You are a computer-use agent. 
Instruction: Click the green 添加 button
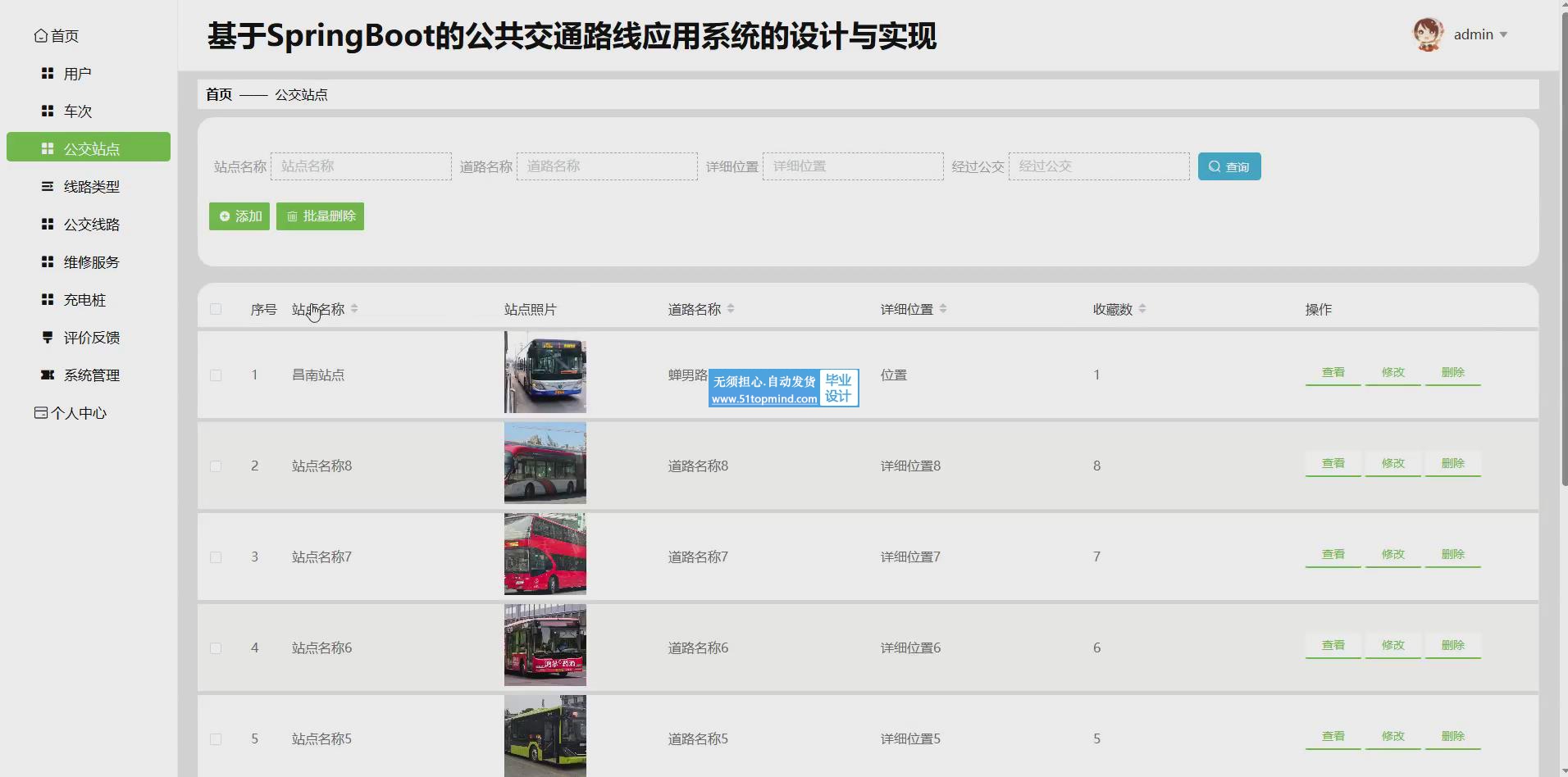click(x=239, y=216)
